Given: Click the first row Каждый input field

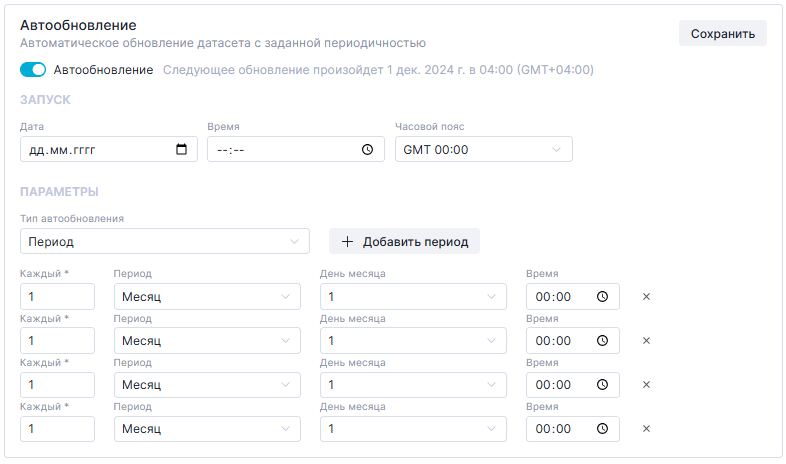Looking at the screenshot, I should pyautogui.click(x=57, y=297).
